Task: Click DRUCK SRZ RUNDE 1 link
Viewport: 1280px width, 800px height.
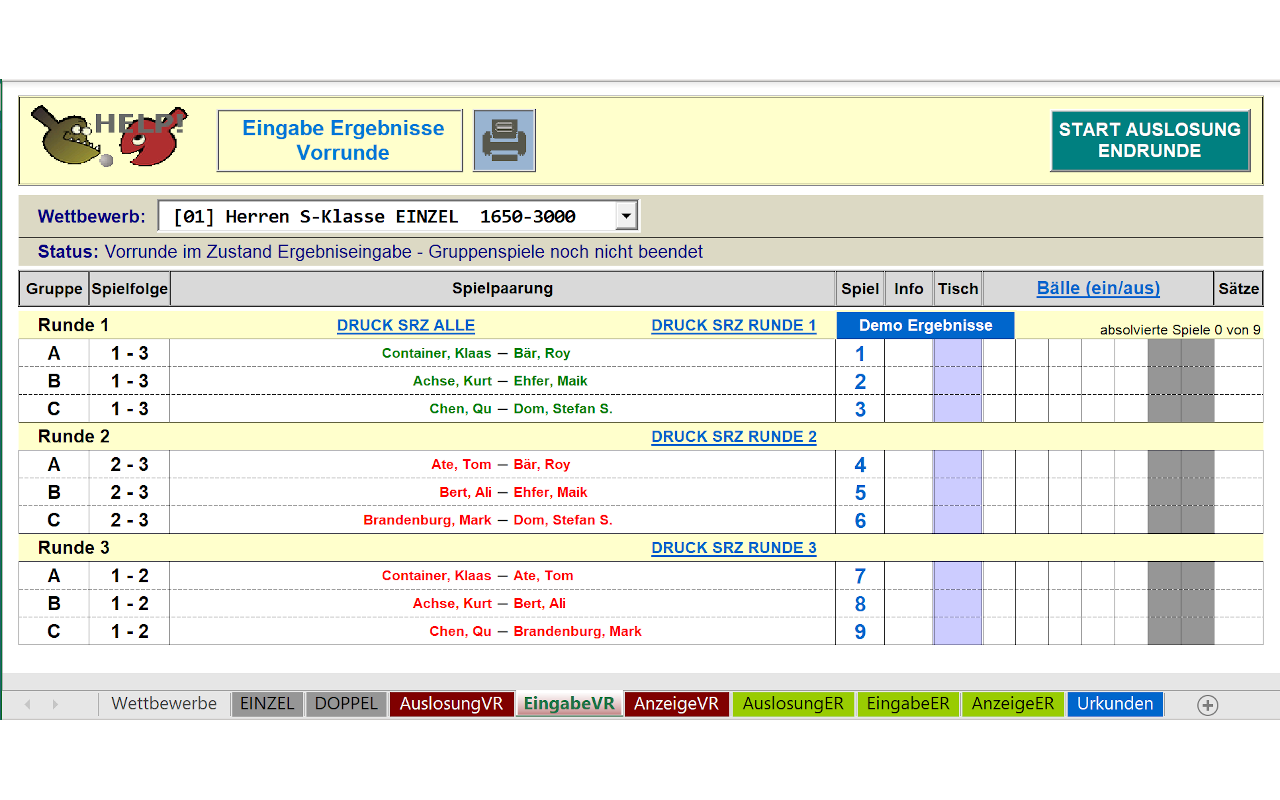Action: click(x=733, y=325)
